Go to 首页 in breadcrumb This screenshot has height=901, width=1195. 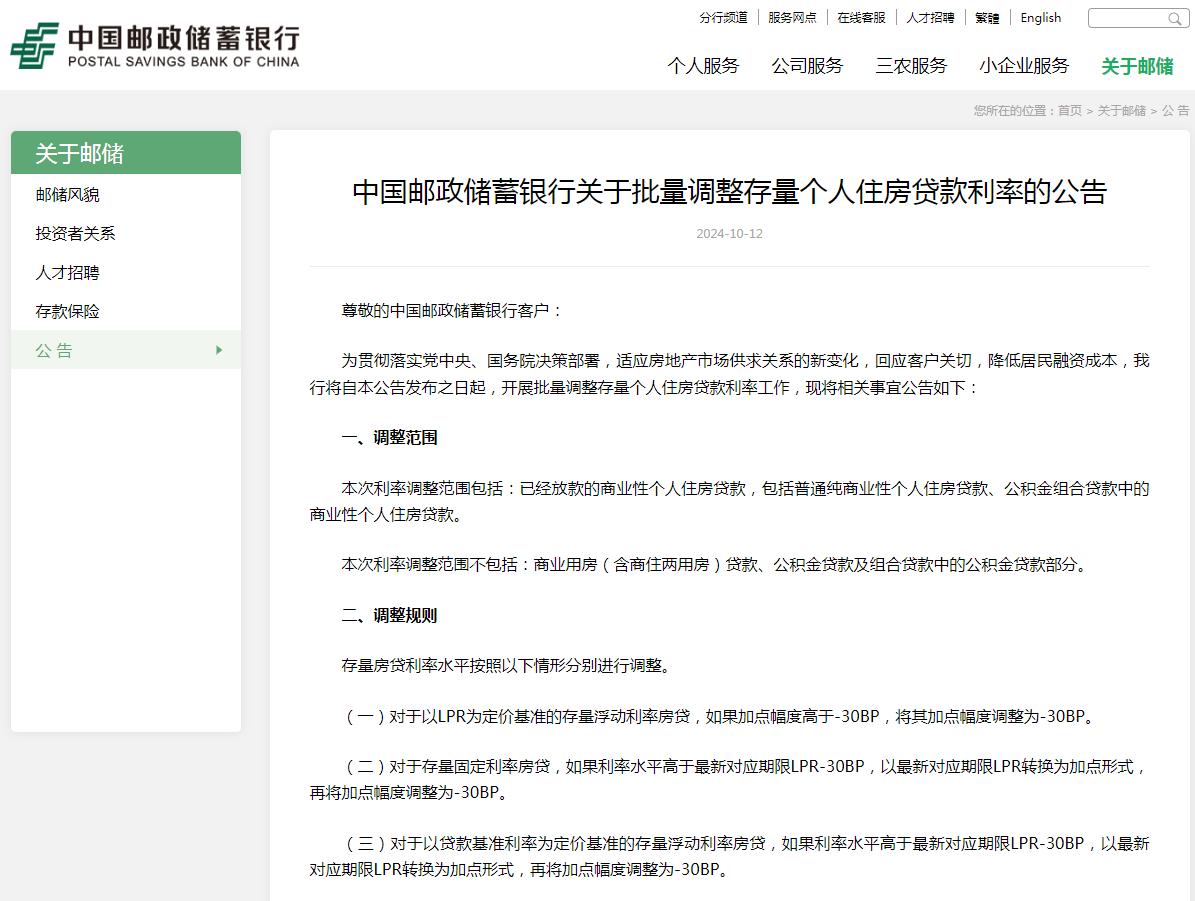coord(1070,111)
